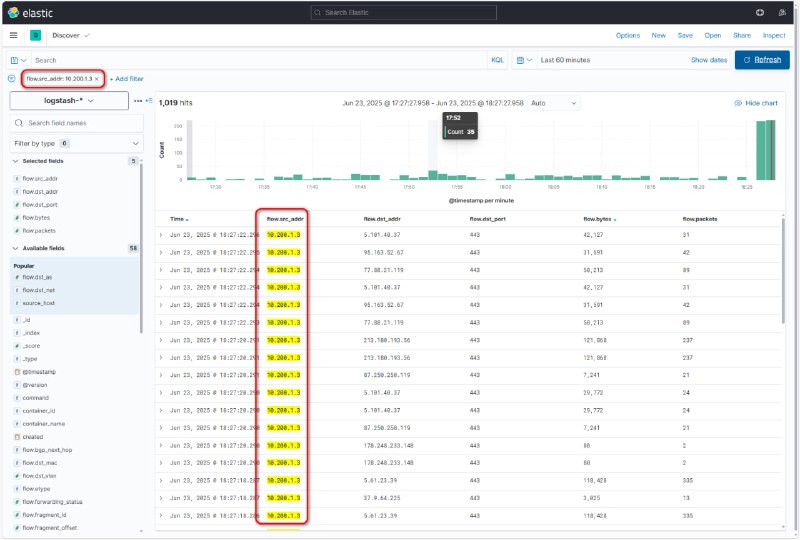
Task: Click the Search Elastic input field
Action: point(404,12)
